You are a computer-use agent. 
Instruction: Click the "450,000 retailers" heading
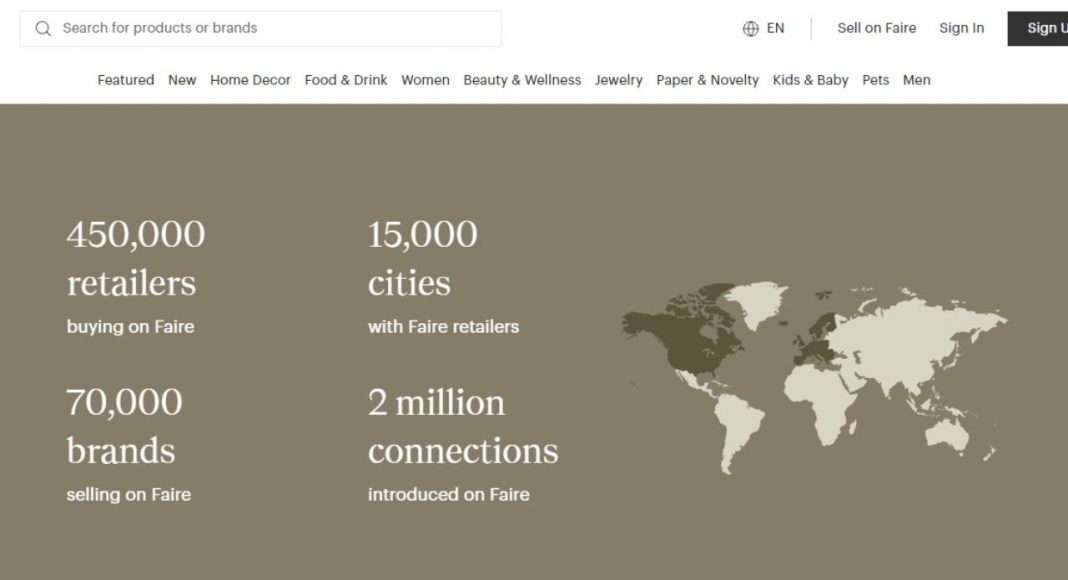136,259
